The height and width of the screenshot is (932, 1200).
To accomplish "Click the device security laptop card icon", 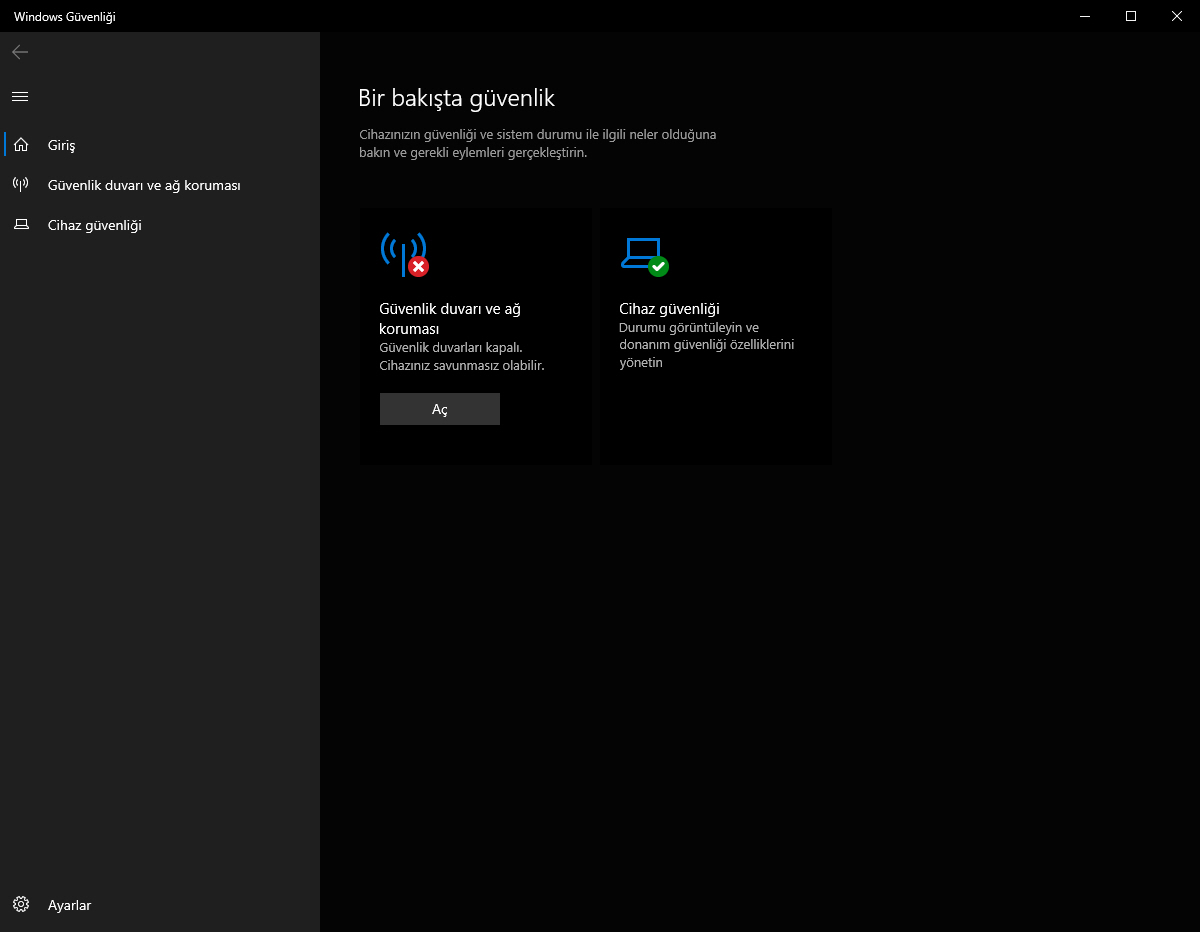I will click(645, 256).
